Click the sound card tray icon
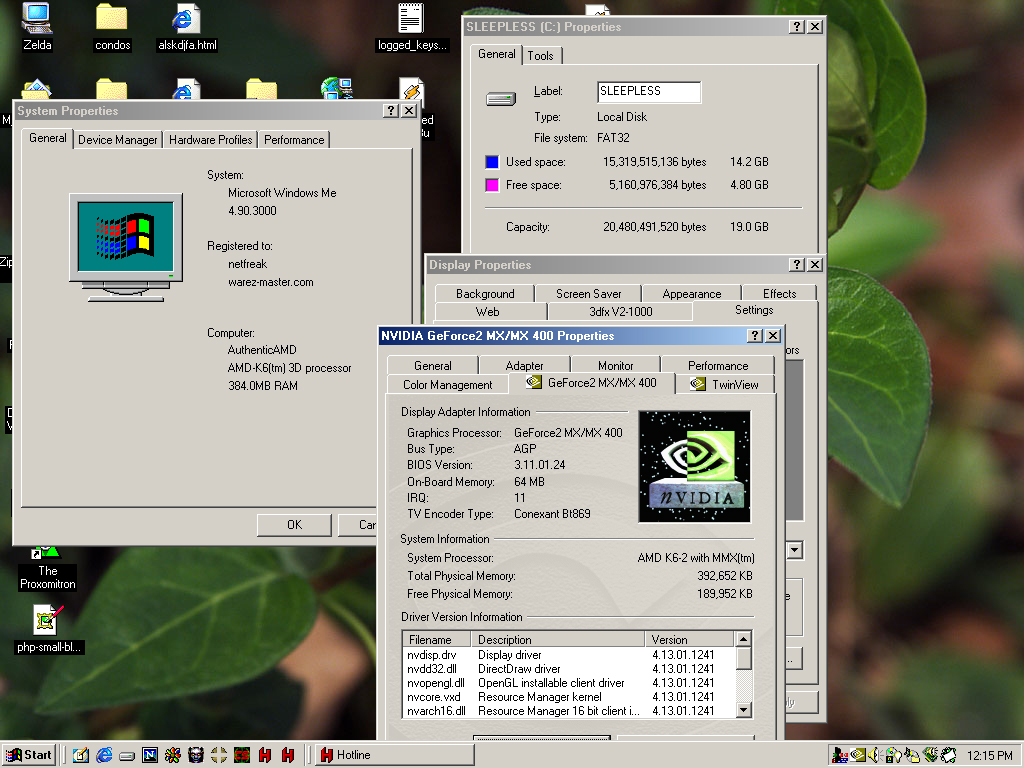Image resolution: width=1024 pixels, height=768 pixels. pyautogui.click(x=930, y=756)
